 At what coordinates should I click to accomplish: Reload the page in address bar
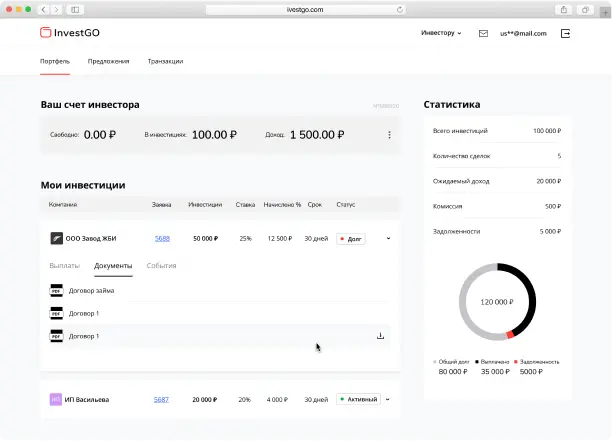coord(399,9)
